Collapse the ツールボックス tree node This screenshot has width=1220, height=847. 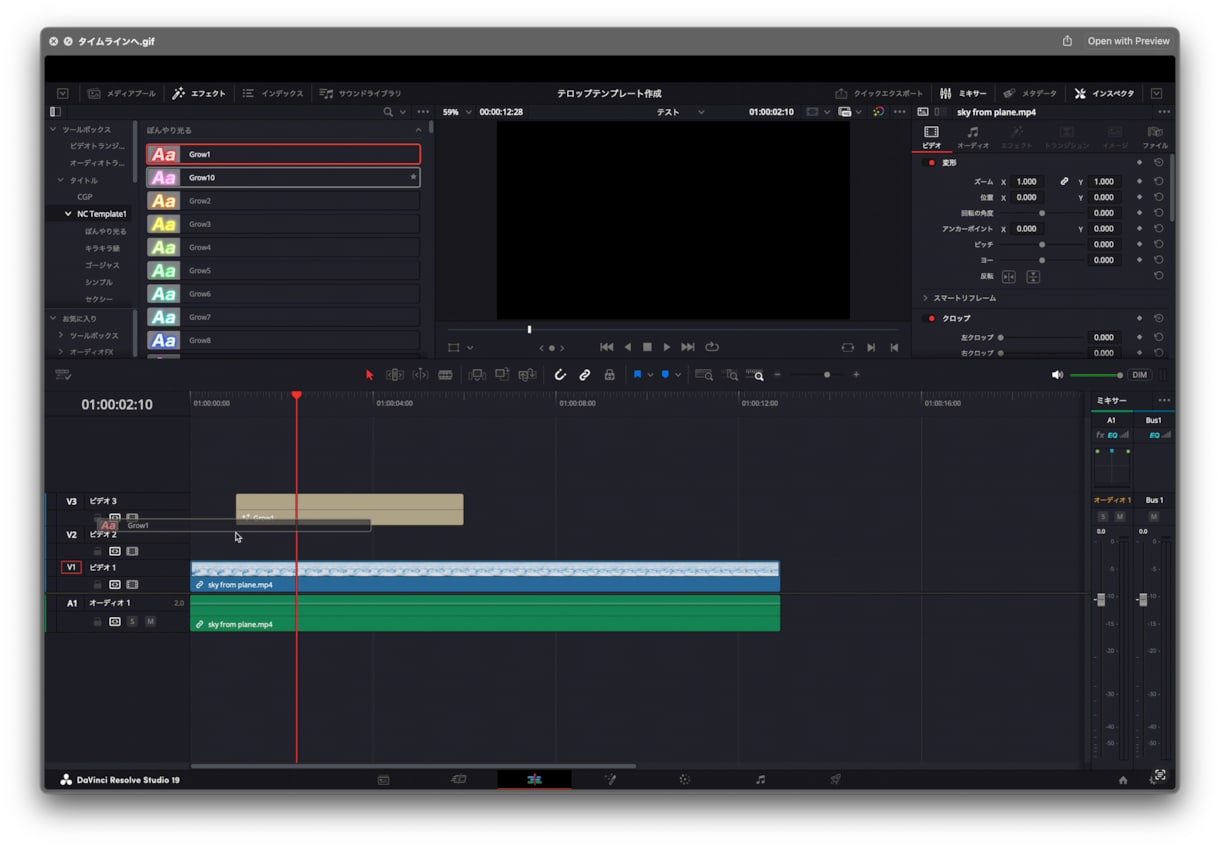53,130
